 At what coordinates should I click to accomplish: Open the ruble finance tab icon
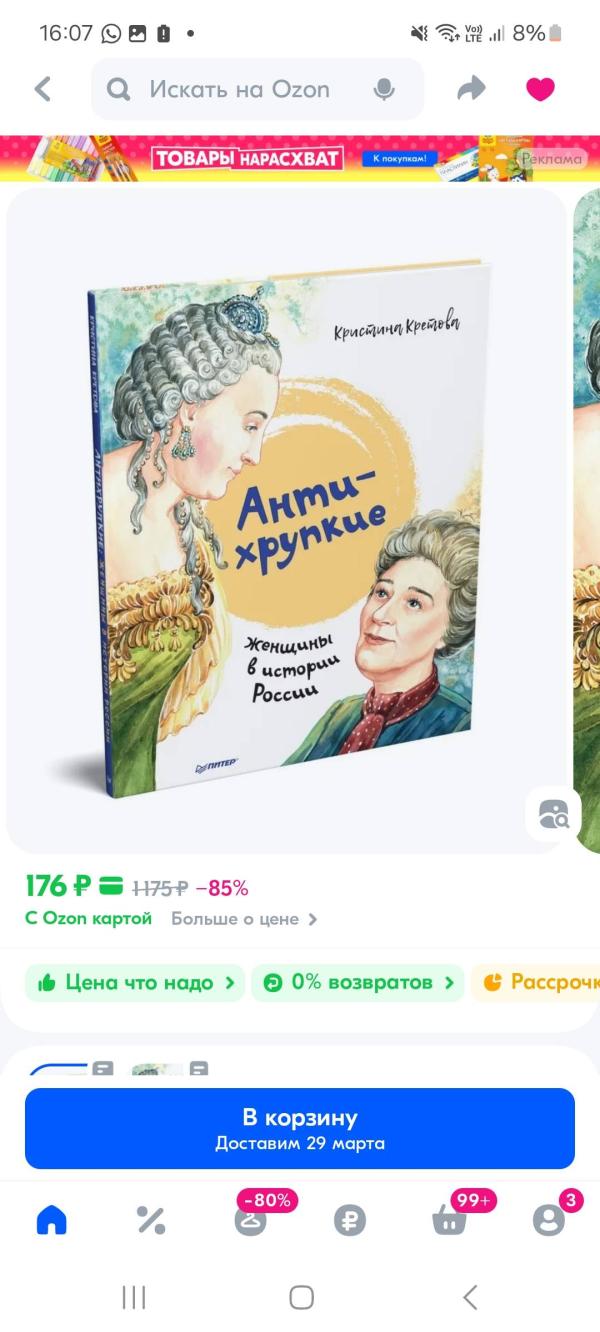[350, 1220]
